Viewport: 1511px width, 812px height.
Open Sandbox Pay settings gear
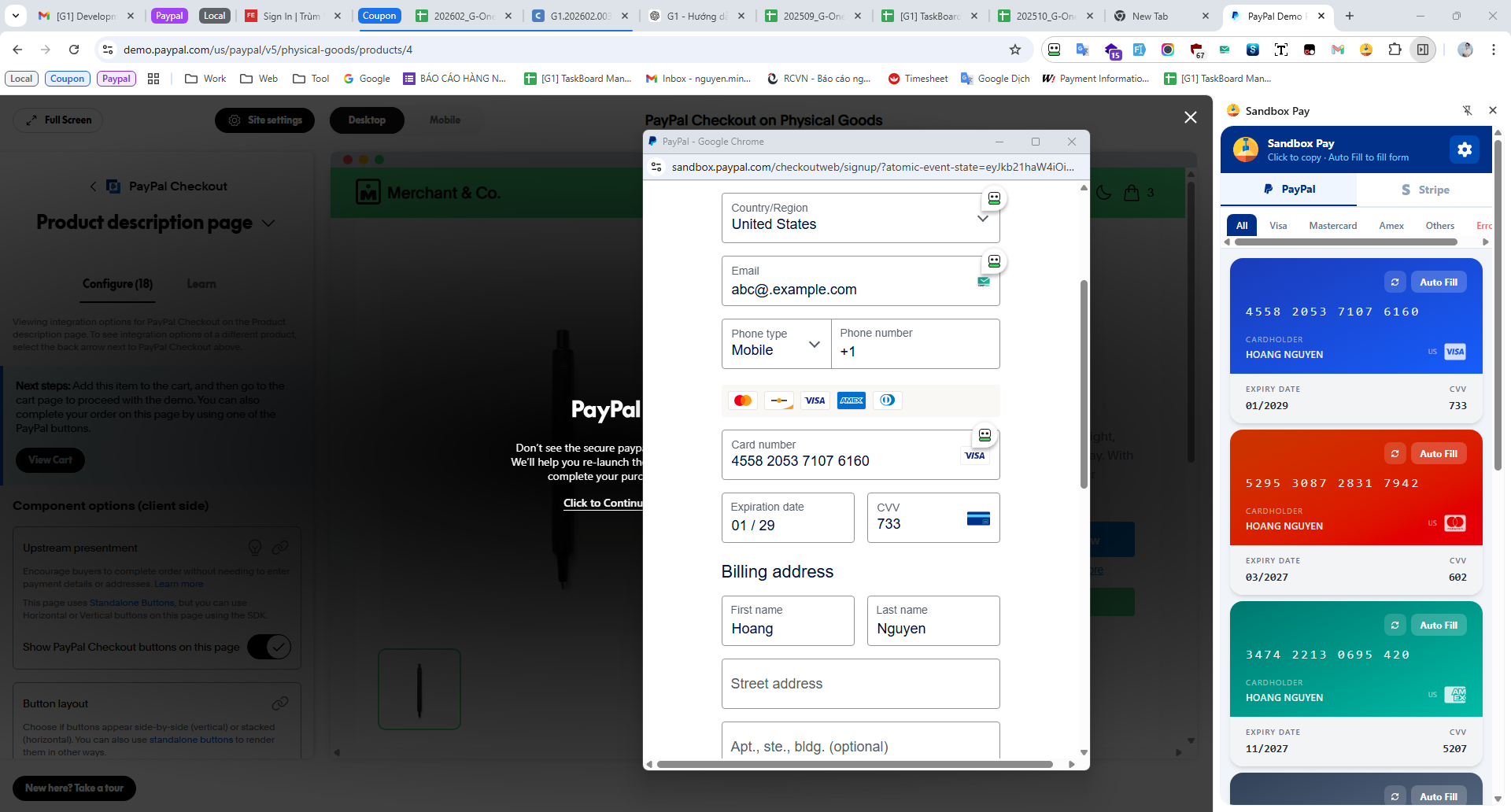[1464, 149]
